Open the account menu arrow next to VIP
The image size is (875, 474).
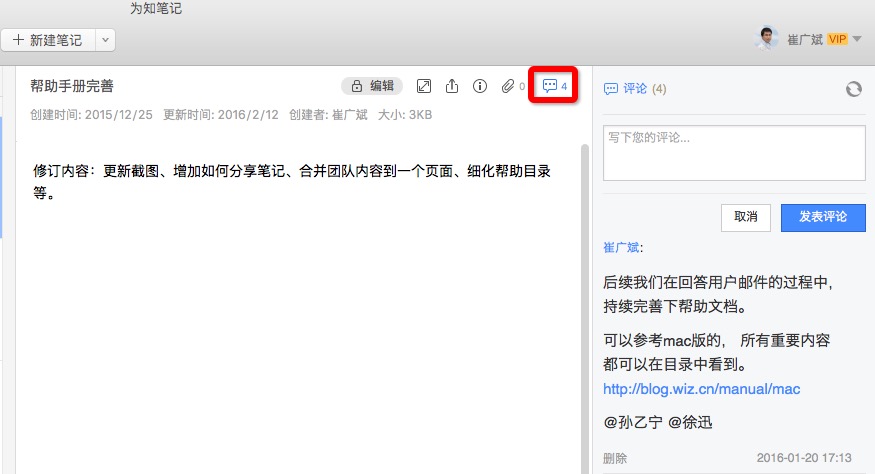point(857,39)
